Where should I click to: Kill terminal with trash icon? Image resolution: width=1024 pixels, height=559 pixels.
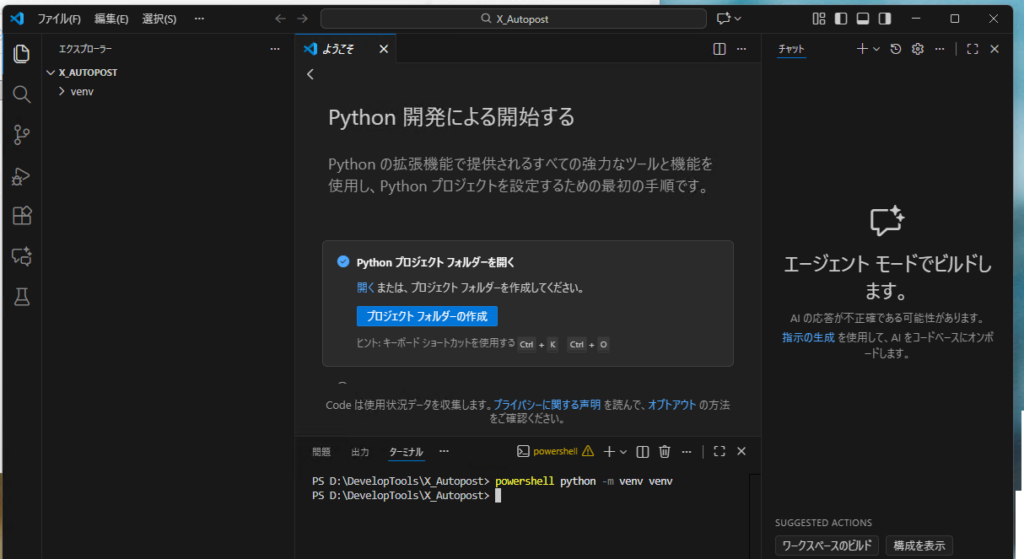[664, 452]
